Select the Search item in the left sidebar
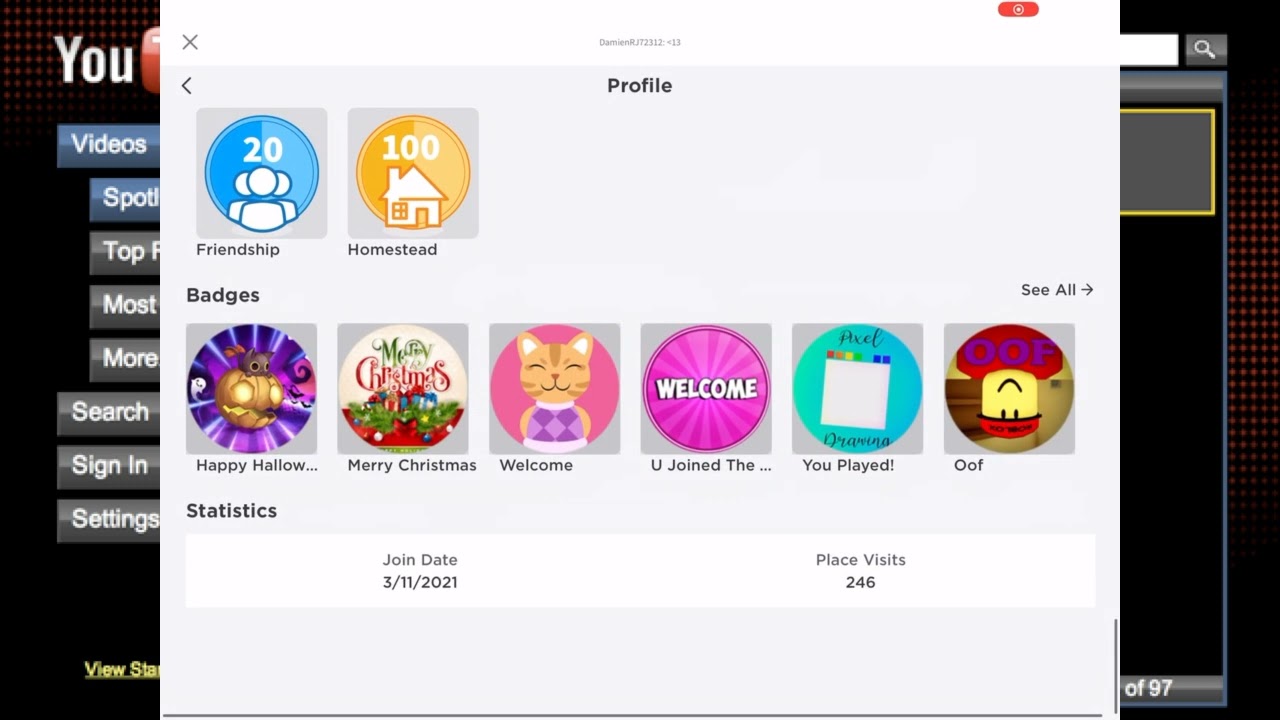Screen dimensions: 1280x720 click(109, 412)
